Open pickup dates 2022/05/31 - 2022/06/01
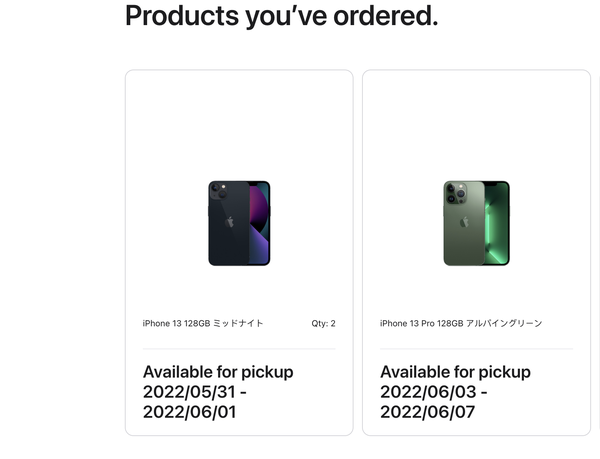The width and height of the screenshot is (600, 459). [x=194, y=402]
